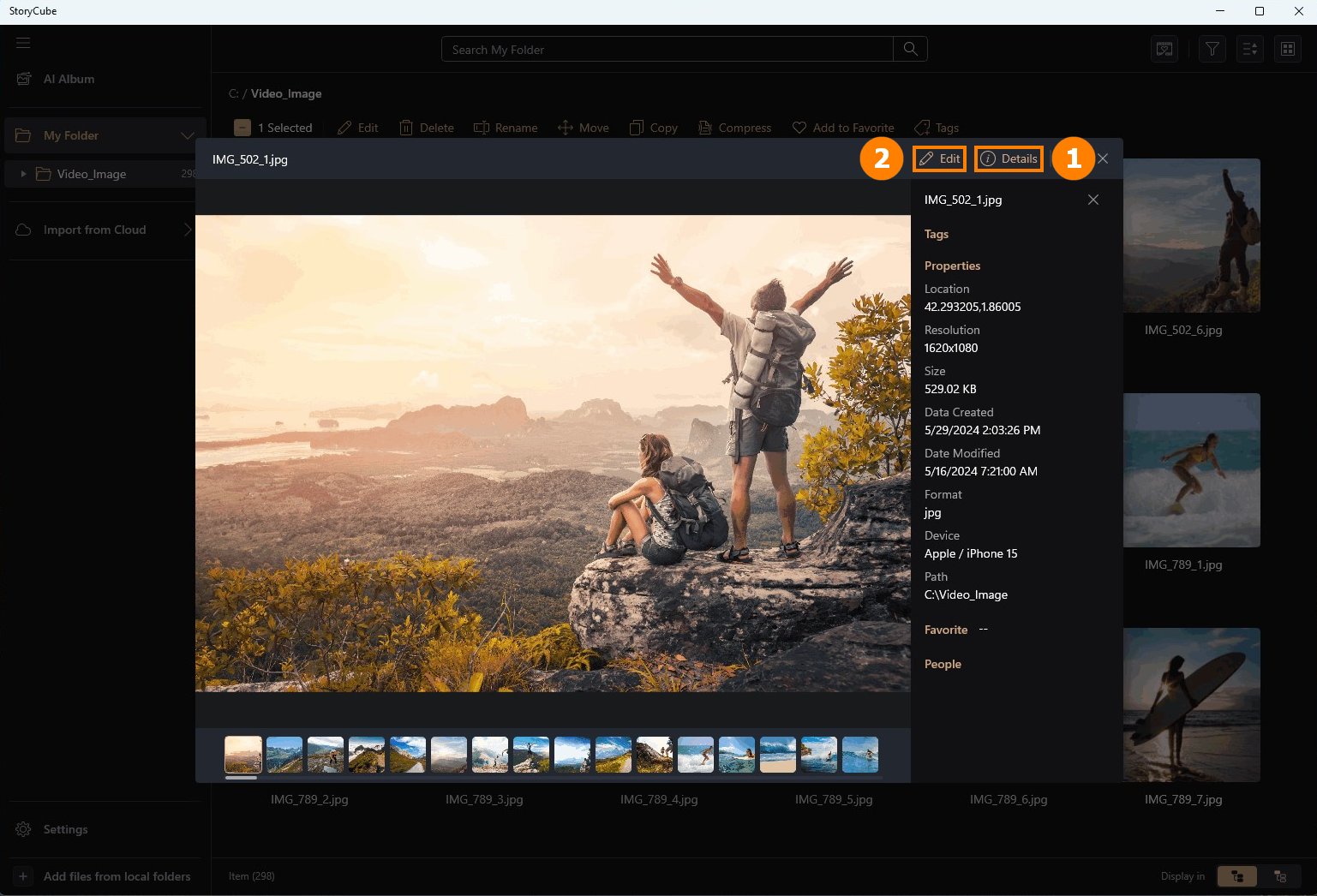Select the sixth filmstrip thumbnail
This screenshot has height=896, width=1317.
tap(449, 755)
